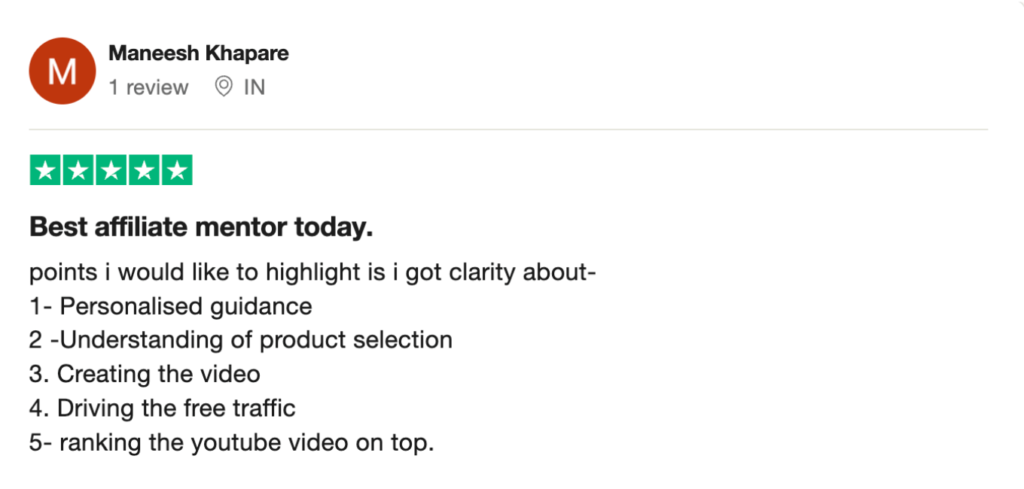Select the fourth green star
This screenshot has width=1024, height=489.
tap(144, 170)
